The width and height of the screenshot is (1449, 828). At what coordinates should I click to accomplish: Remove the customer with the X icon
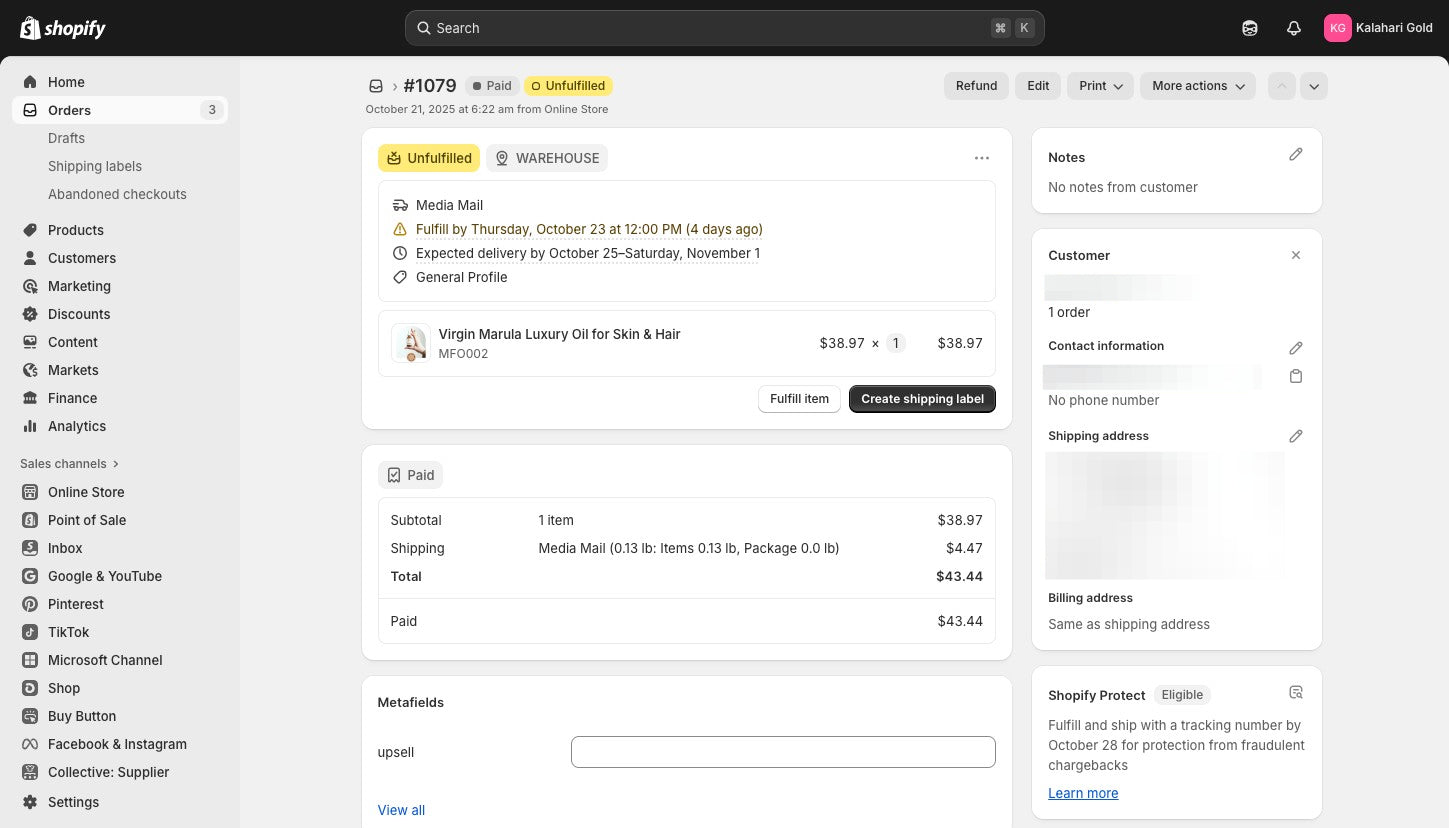1295,255
